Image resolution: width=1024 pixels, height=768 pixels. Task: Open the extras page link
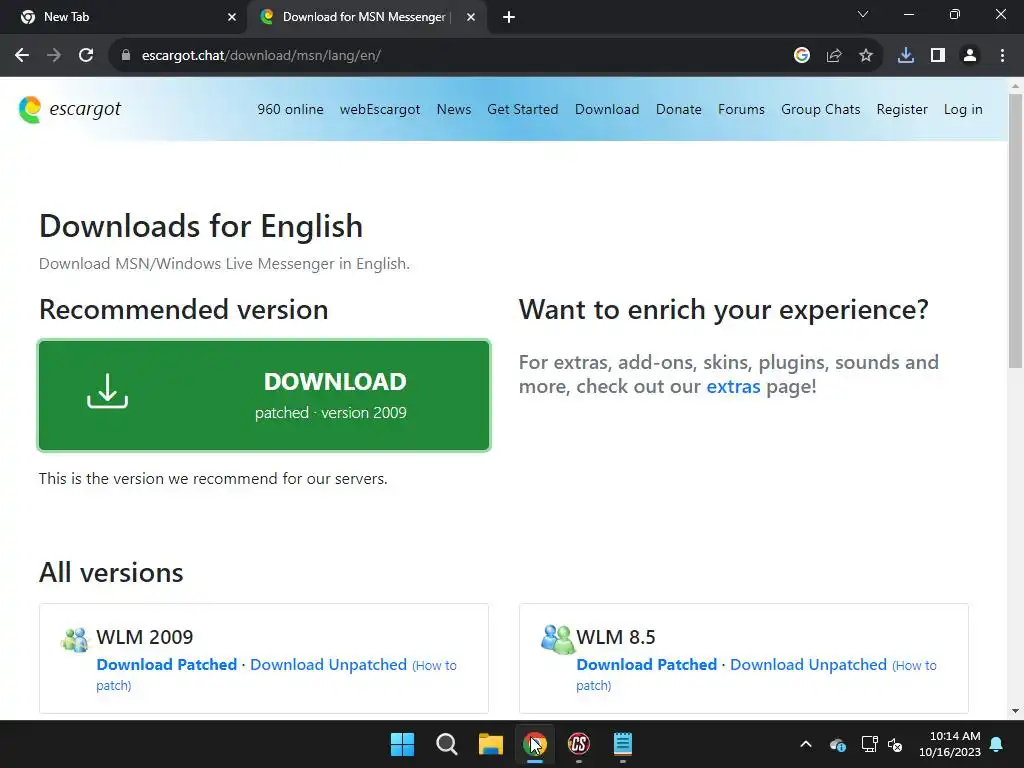[x=733, y=387]
